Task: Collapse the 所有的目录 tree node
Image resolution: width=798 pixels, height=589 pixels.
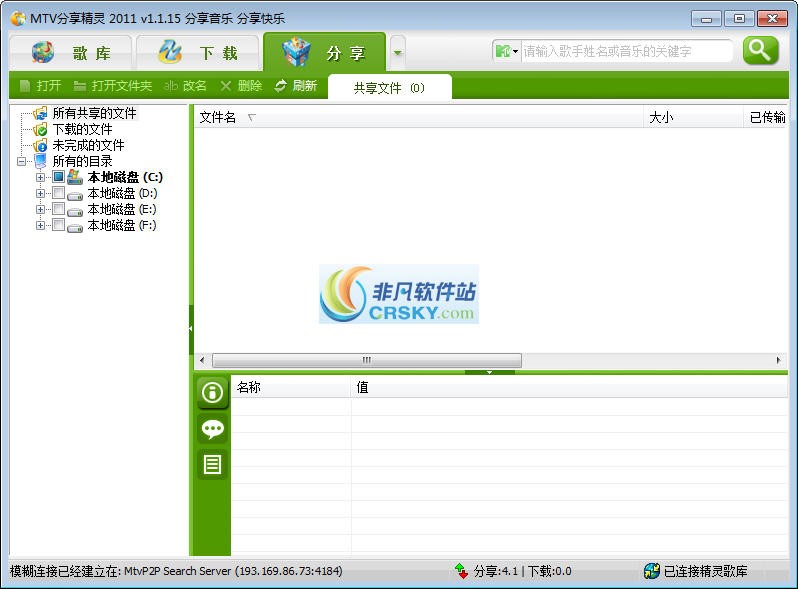Action: [22, 161]
